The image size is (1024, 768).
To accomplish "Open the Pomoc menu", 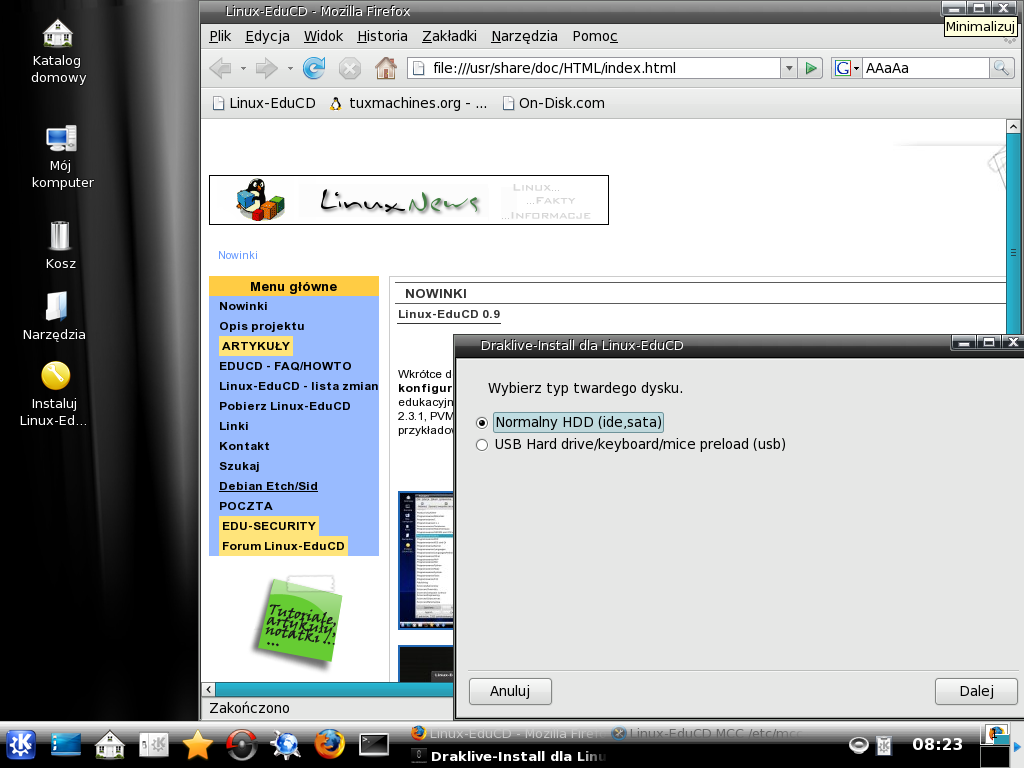I will 595,37.
